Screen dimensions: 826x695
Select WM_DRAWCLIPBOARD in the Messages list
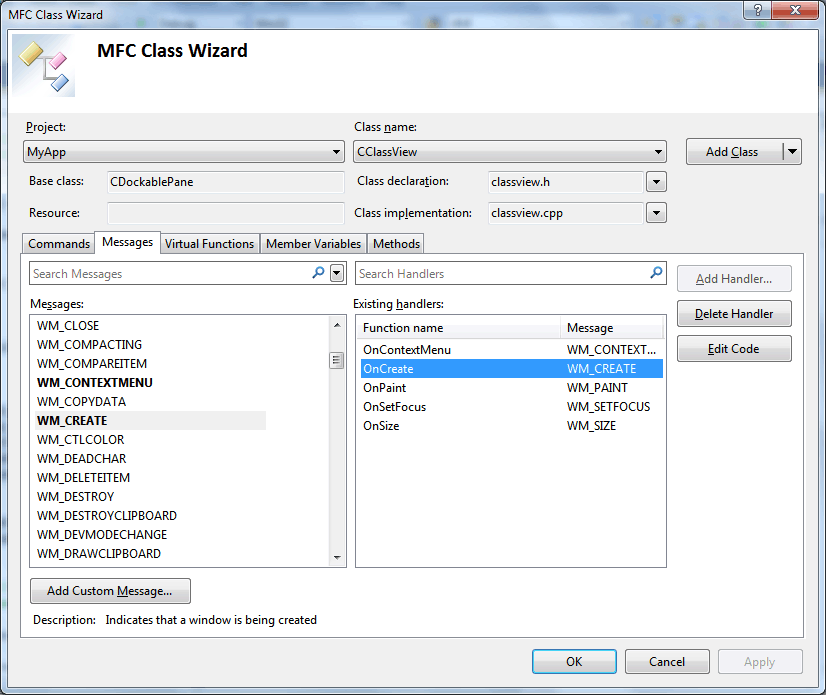tap(99, 553)
